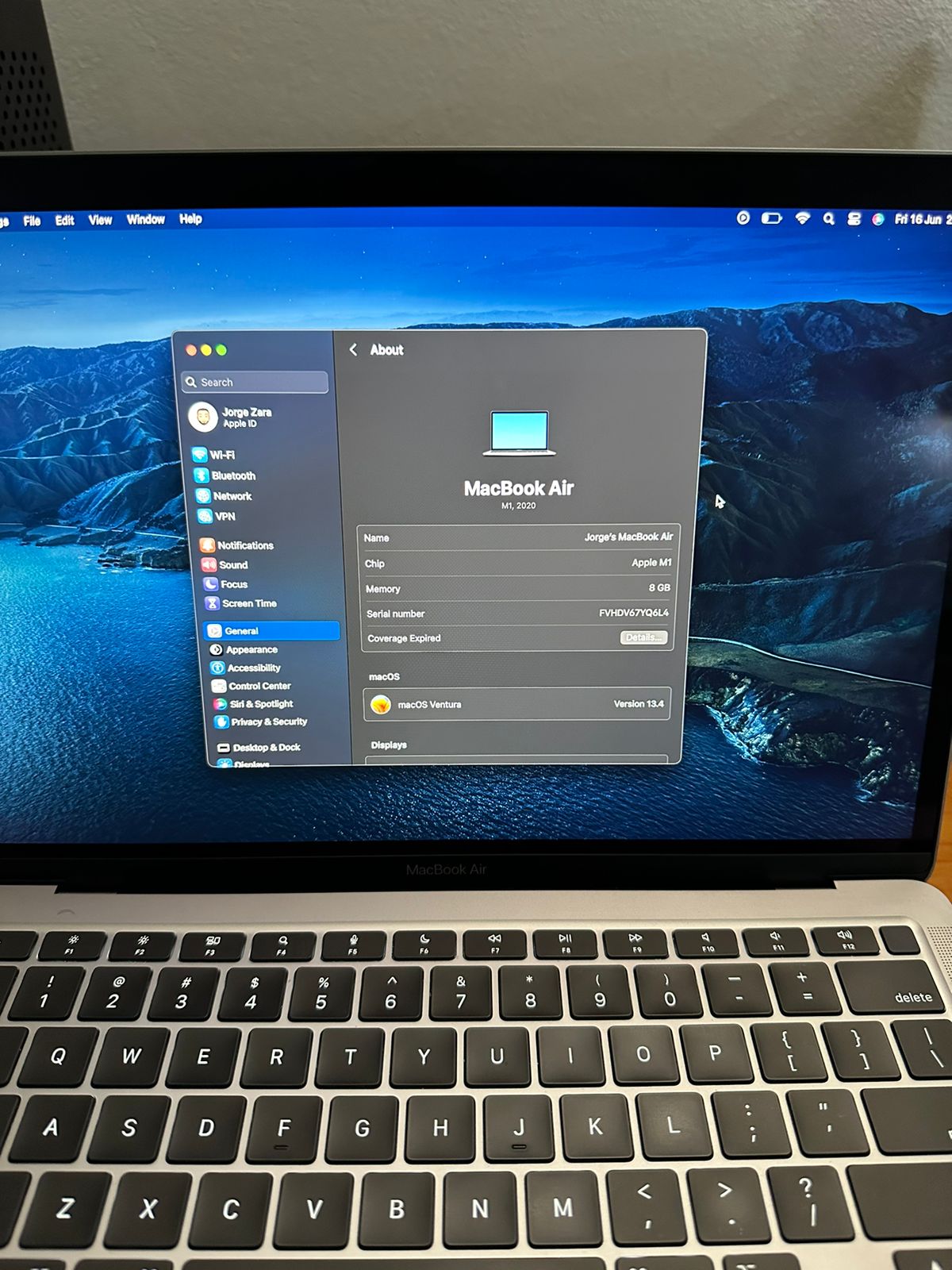Select VPN in the sidebar
952x1270 pixels.
[x=216, y=517]
